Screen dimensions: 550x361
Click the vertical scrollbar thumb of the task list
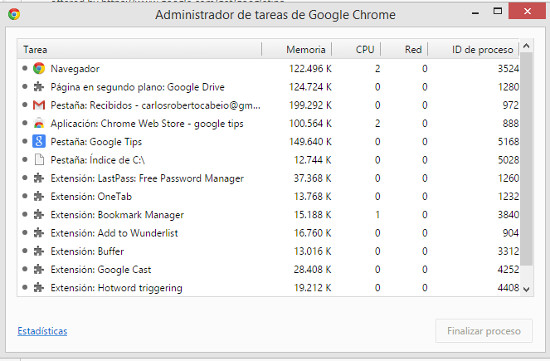pos(526,159)
